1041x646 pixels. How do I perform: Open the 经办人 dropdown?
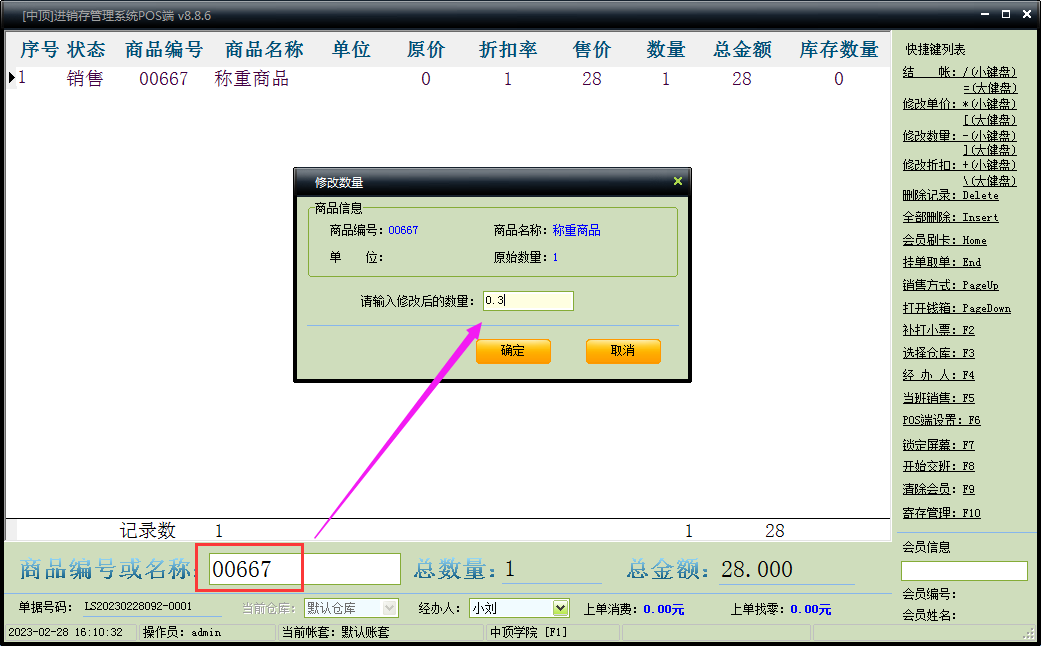point(560,608)
